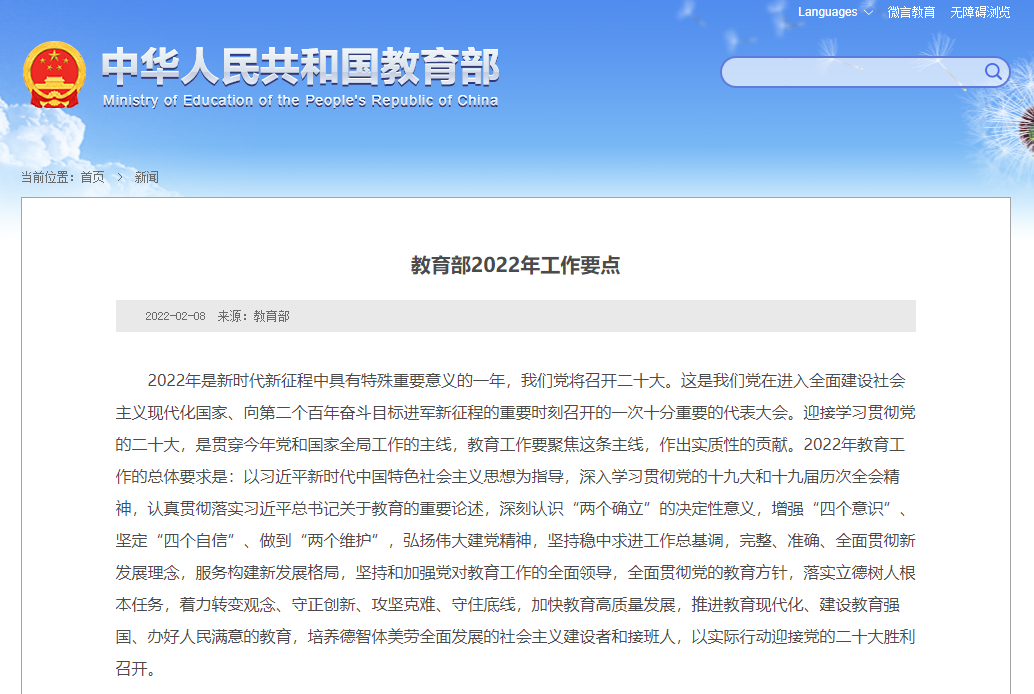
Task: Click the national emblem logo
Action: (54, 75)
